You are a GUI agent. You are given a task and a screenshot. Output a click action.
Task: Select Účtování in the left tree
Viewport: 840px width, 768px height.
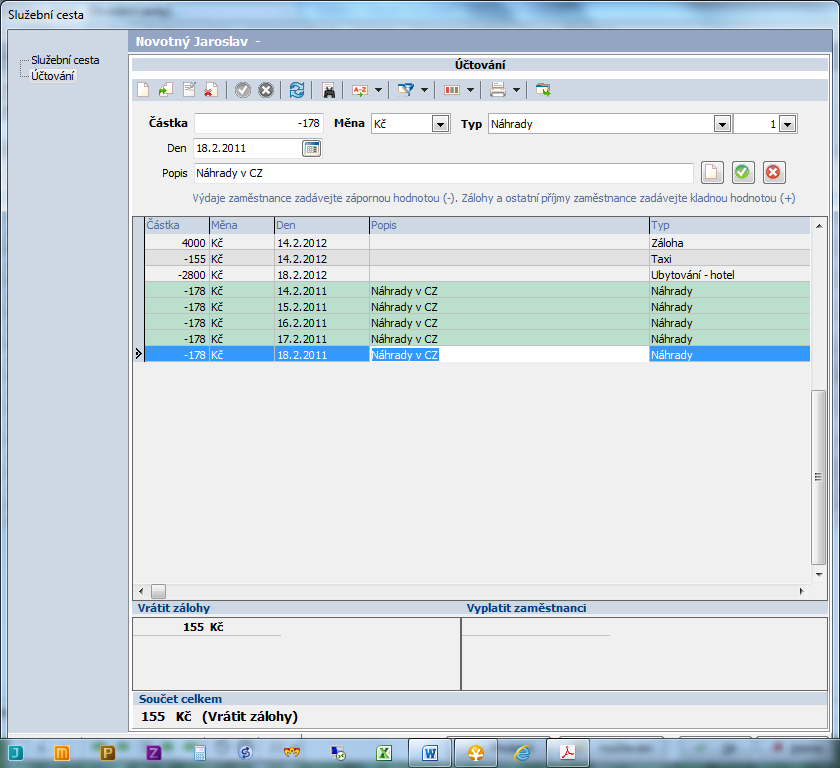[52, 76]
